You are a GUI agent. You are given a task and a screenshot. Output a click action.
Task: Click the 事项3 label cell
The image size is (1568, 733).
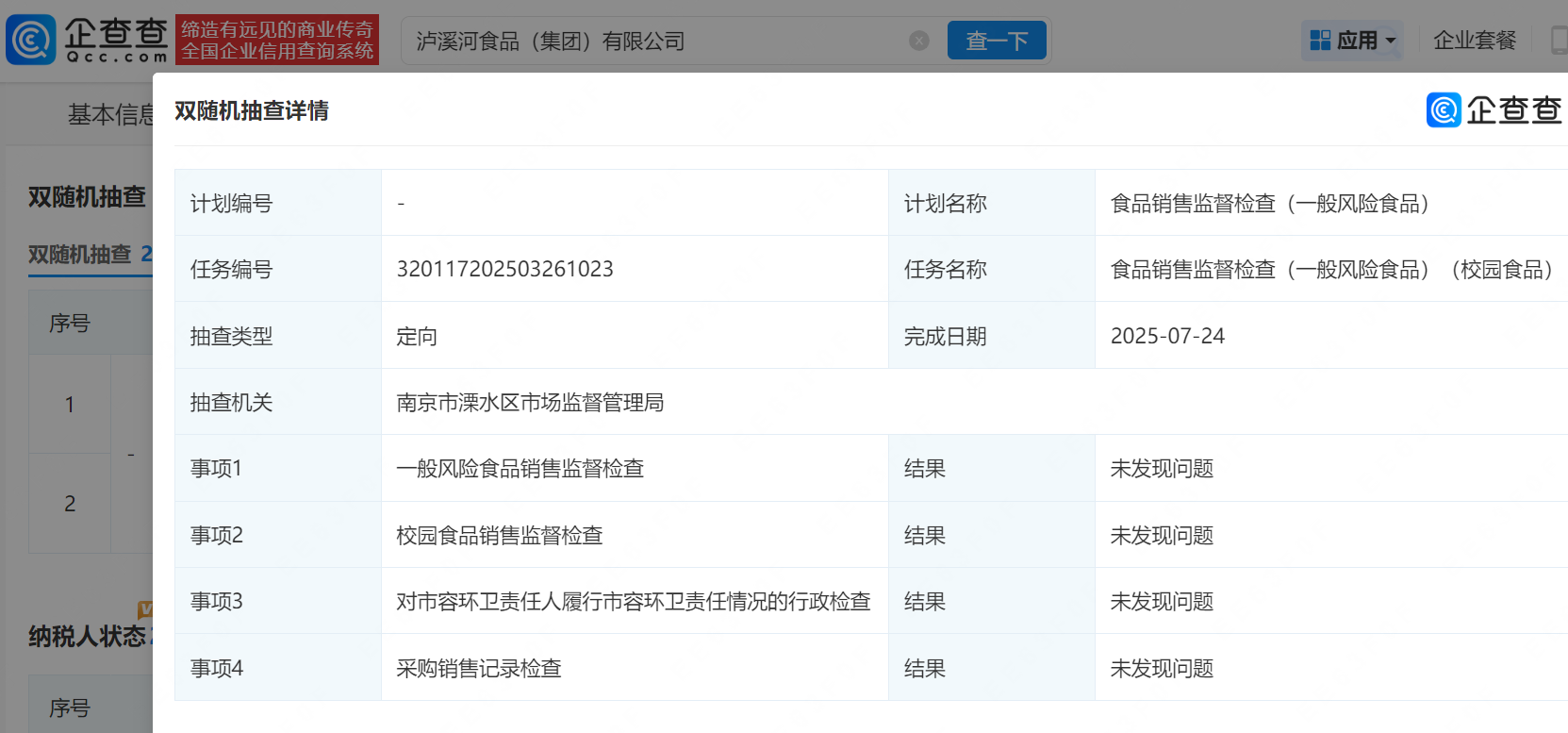coord(278,601)
